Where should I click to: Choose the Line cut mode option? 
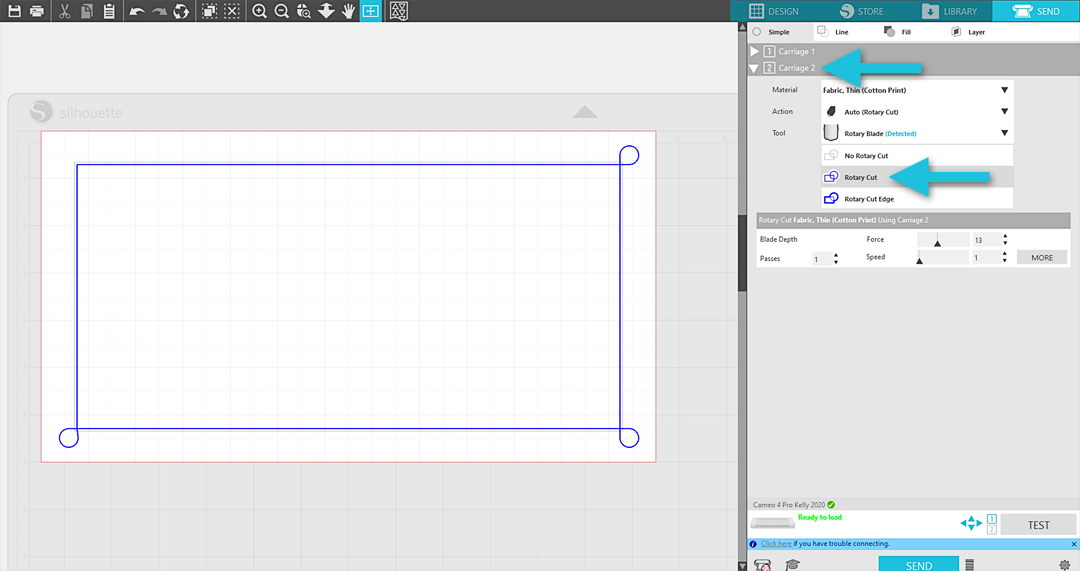pos(833,32)
